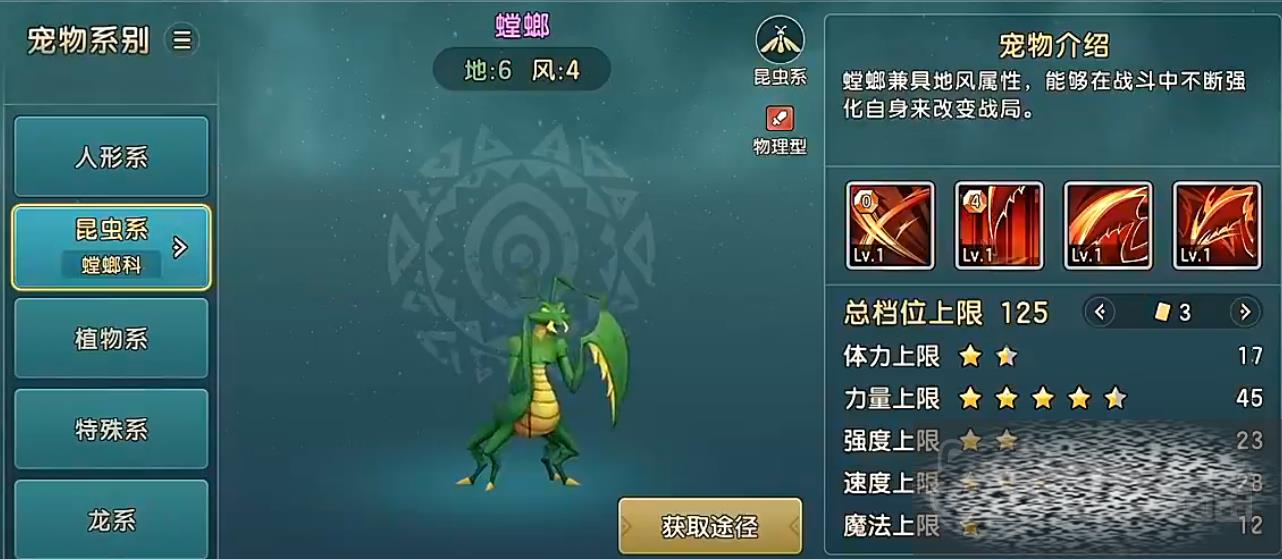Select the first skill icon marked 0
1282x559 pixels.
[890, 226]
